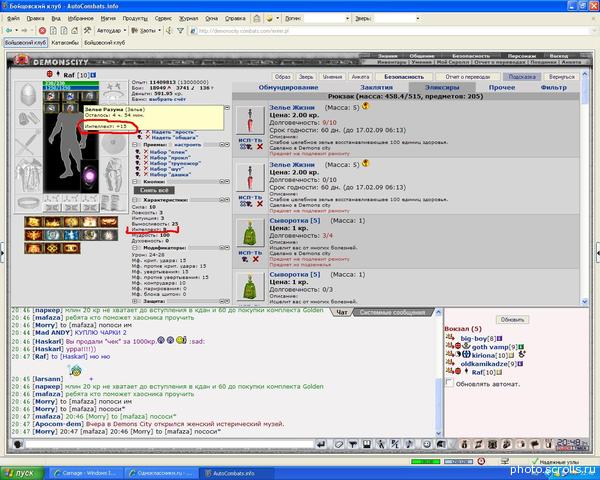Click the Подсказка button
This screenshot has width=600, height=480.
[522, 77]
